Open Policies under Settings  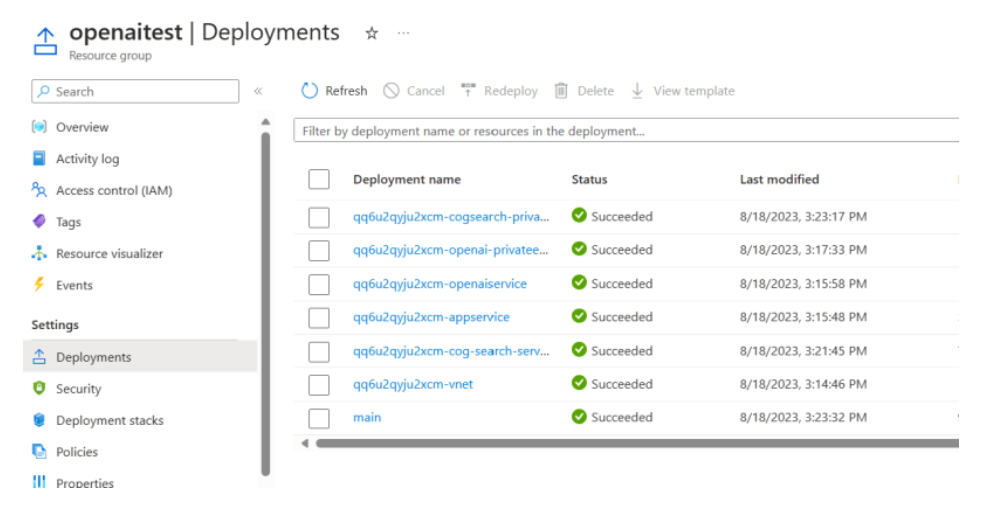pos(77,452)
